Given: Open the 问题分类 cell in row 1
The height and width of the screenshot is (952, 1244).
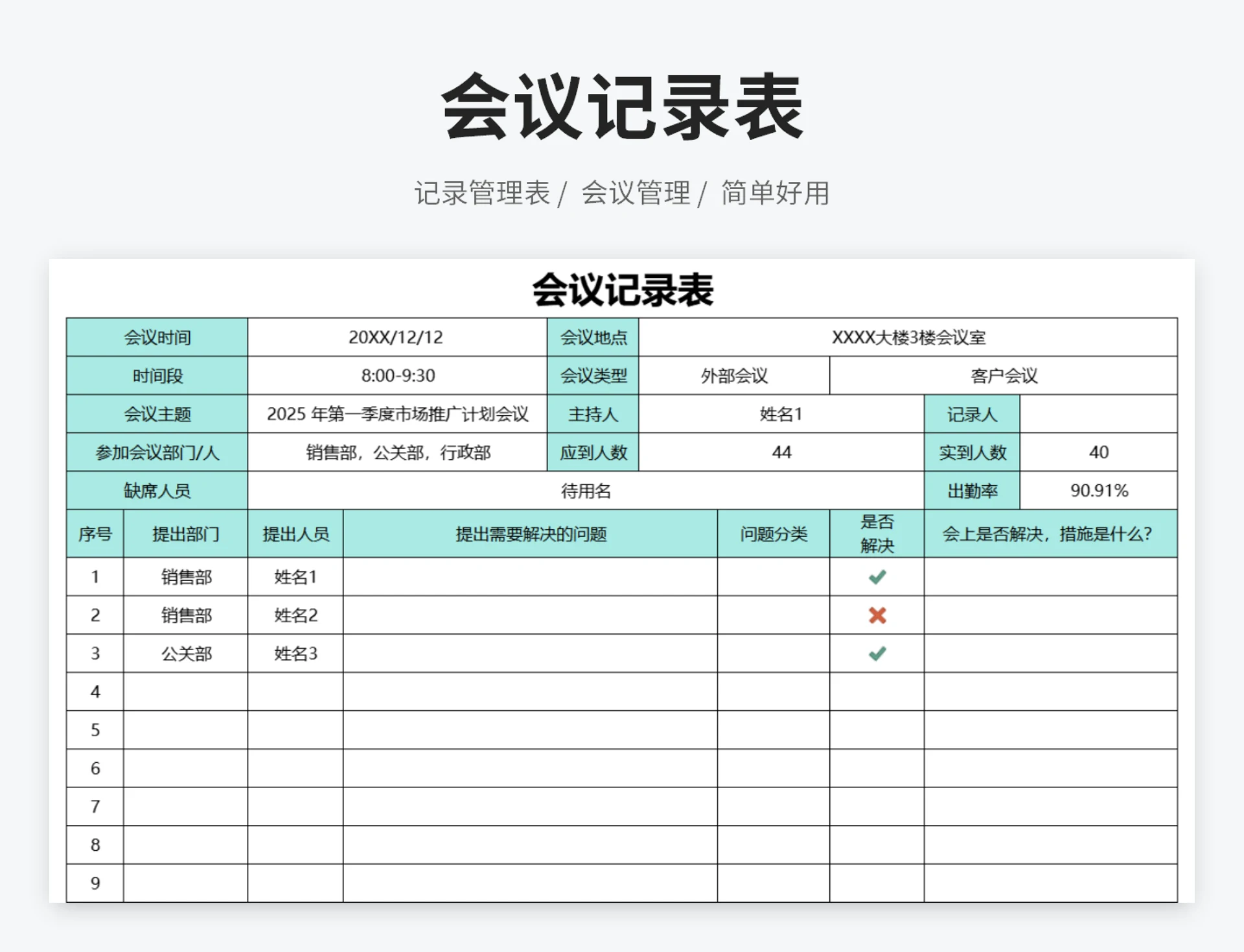Looking at the screenshot, I should point(773,577).
